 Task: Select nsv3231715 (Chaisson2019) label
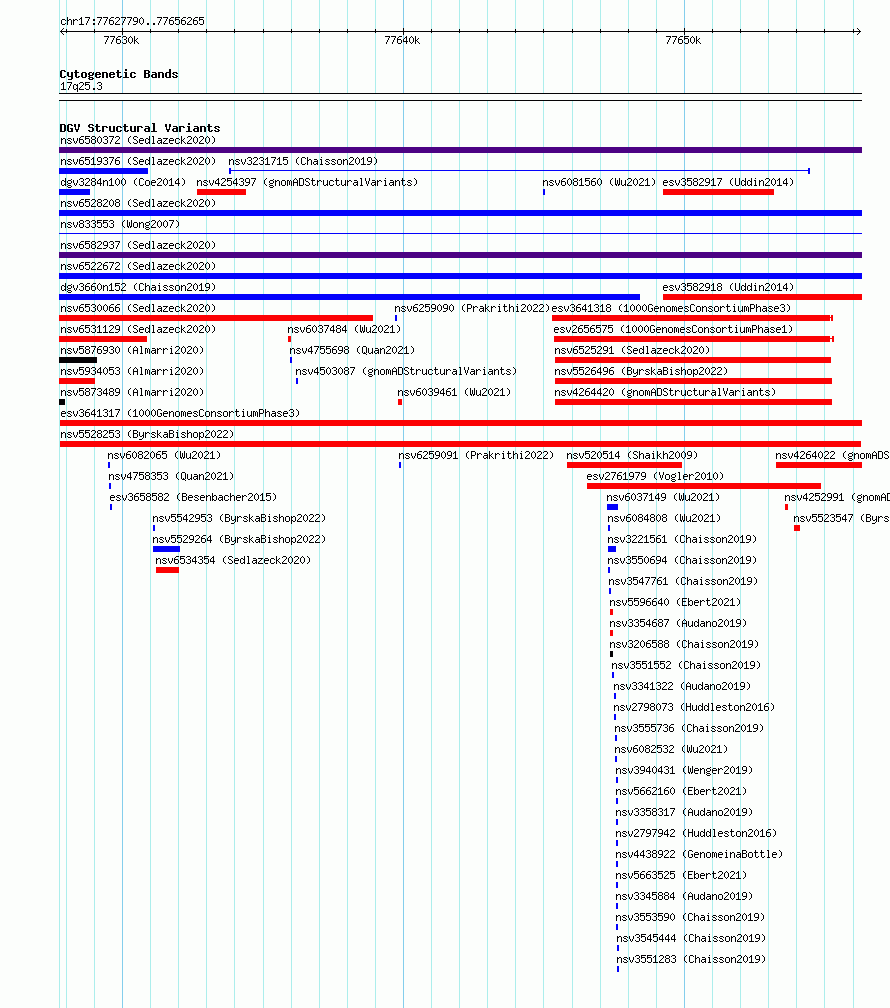click(303, 161)
